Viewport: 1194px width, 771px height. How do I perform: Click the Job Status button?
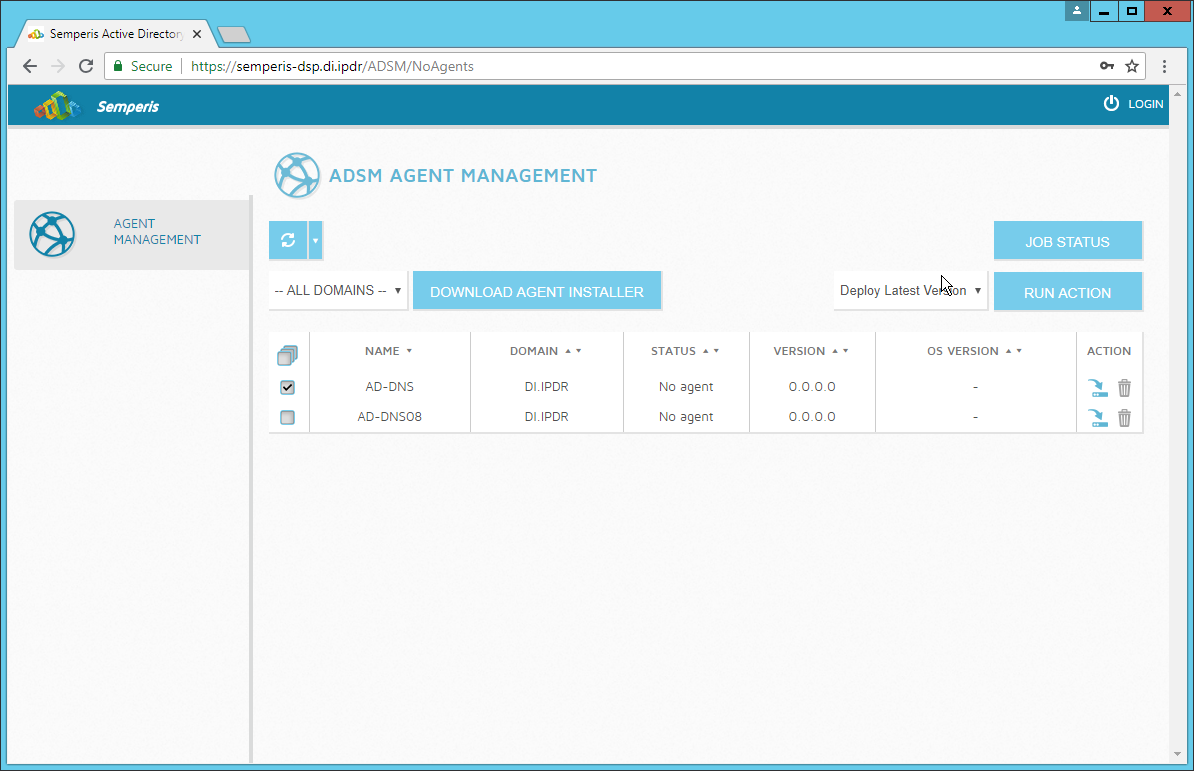1067,242
